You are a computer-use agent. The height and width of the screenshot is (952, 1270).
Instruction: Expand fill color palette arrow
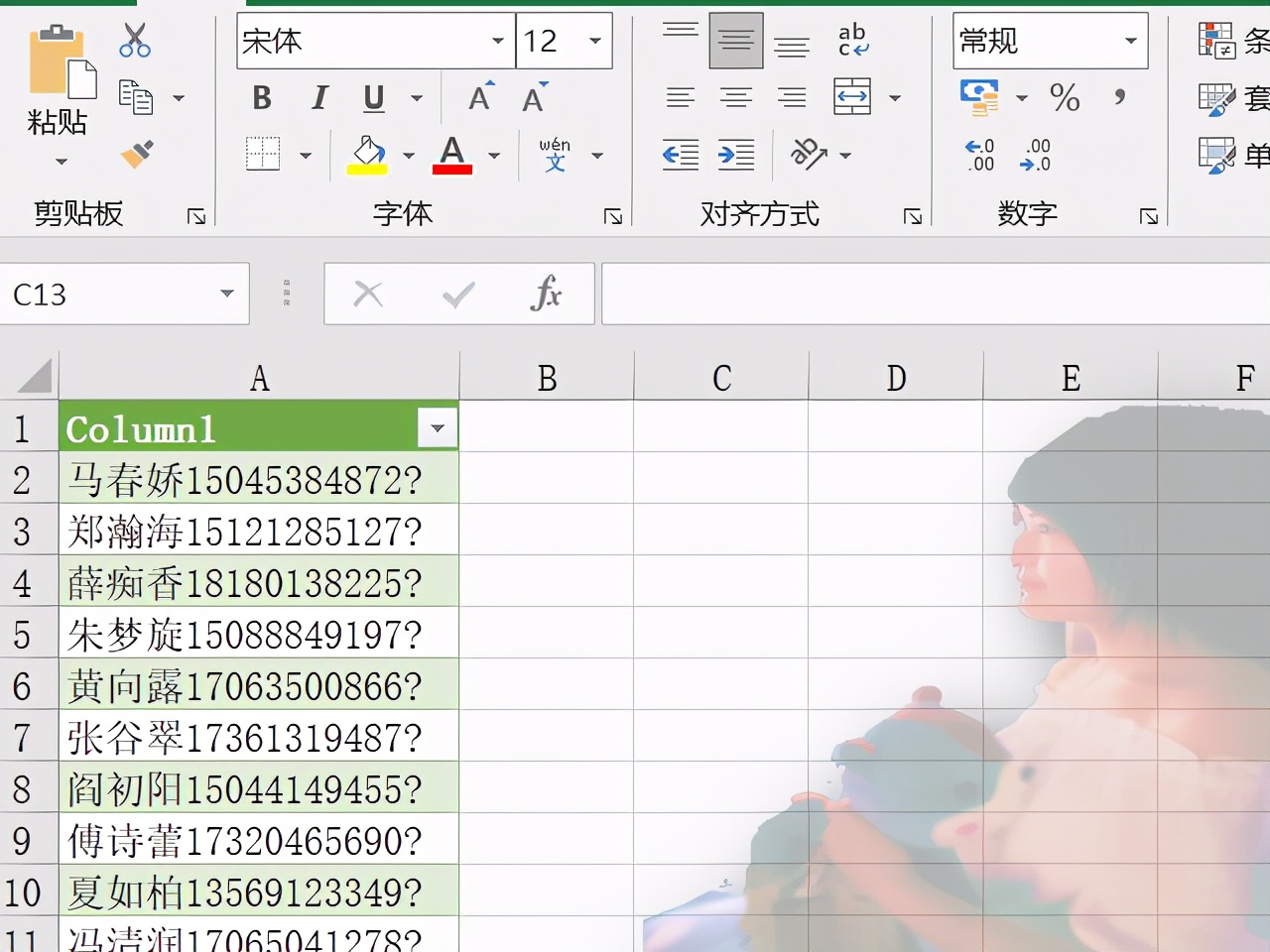click(x=408, y=156)
